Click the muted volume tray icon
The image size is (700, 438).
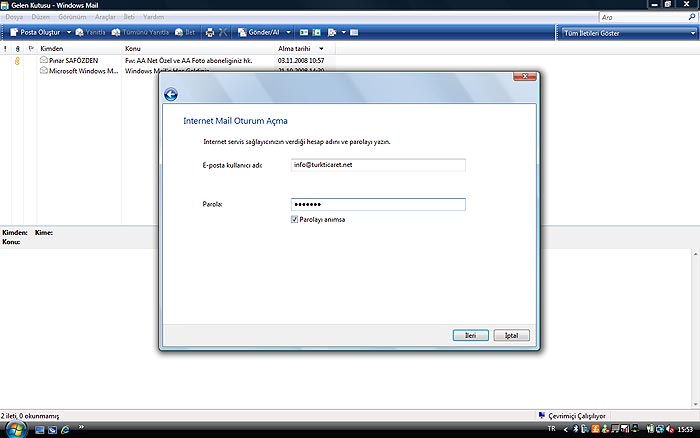pos(670,429)
